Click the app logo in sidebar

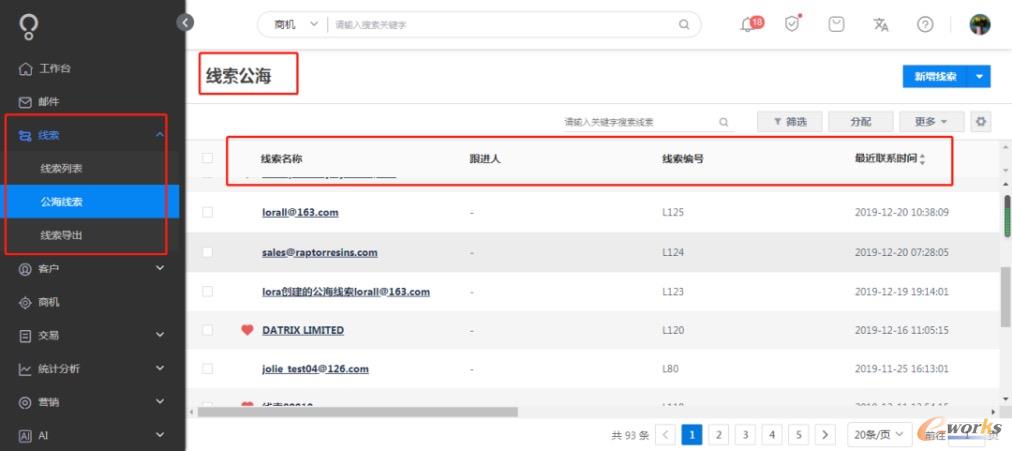28,26
